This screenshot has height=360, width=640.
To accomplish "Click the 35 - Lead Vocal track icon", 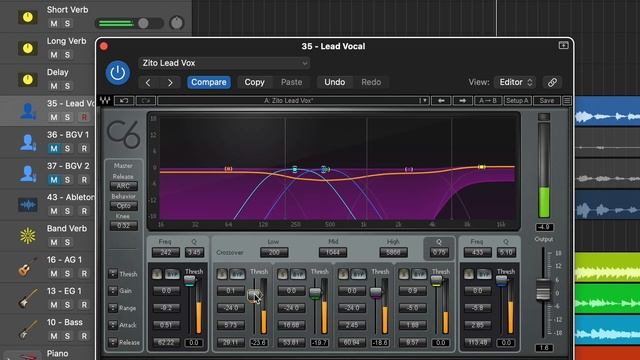I will pos(28,111).
